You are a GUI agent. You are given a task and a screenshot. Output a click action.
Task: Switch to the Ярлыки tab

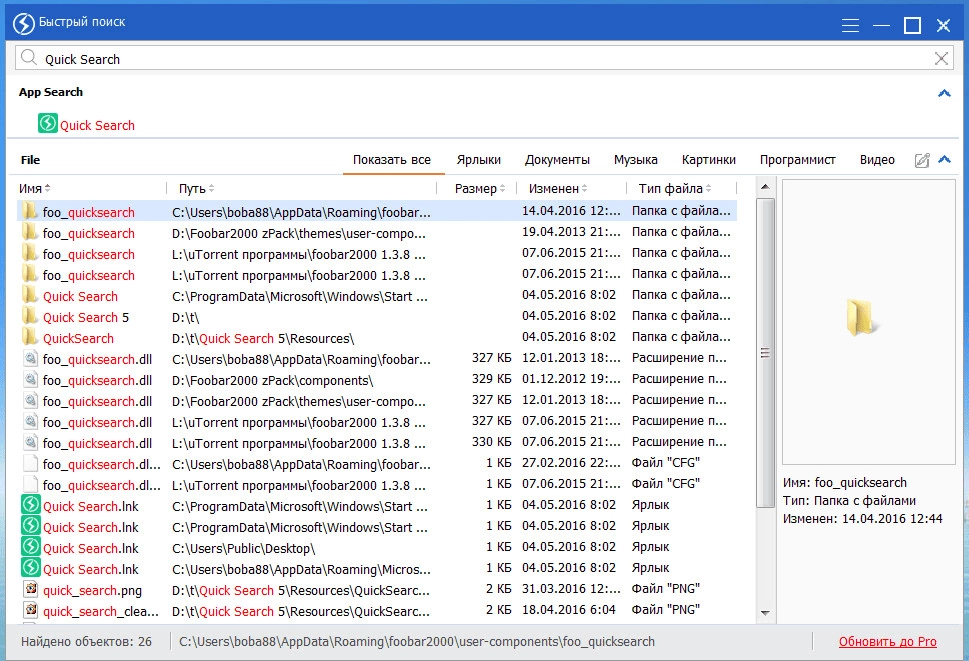479,160
